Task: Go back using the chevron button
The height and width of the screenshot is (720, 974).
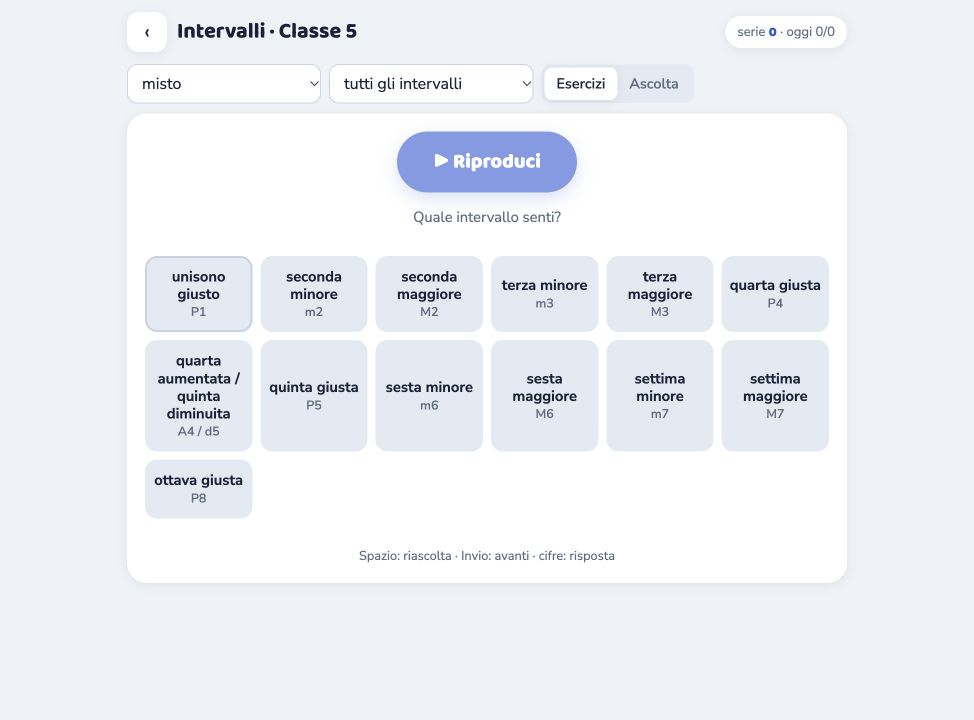Action: (x=147, y=32)
